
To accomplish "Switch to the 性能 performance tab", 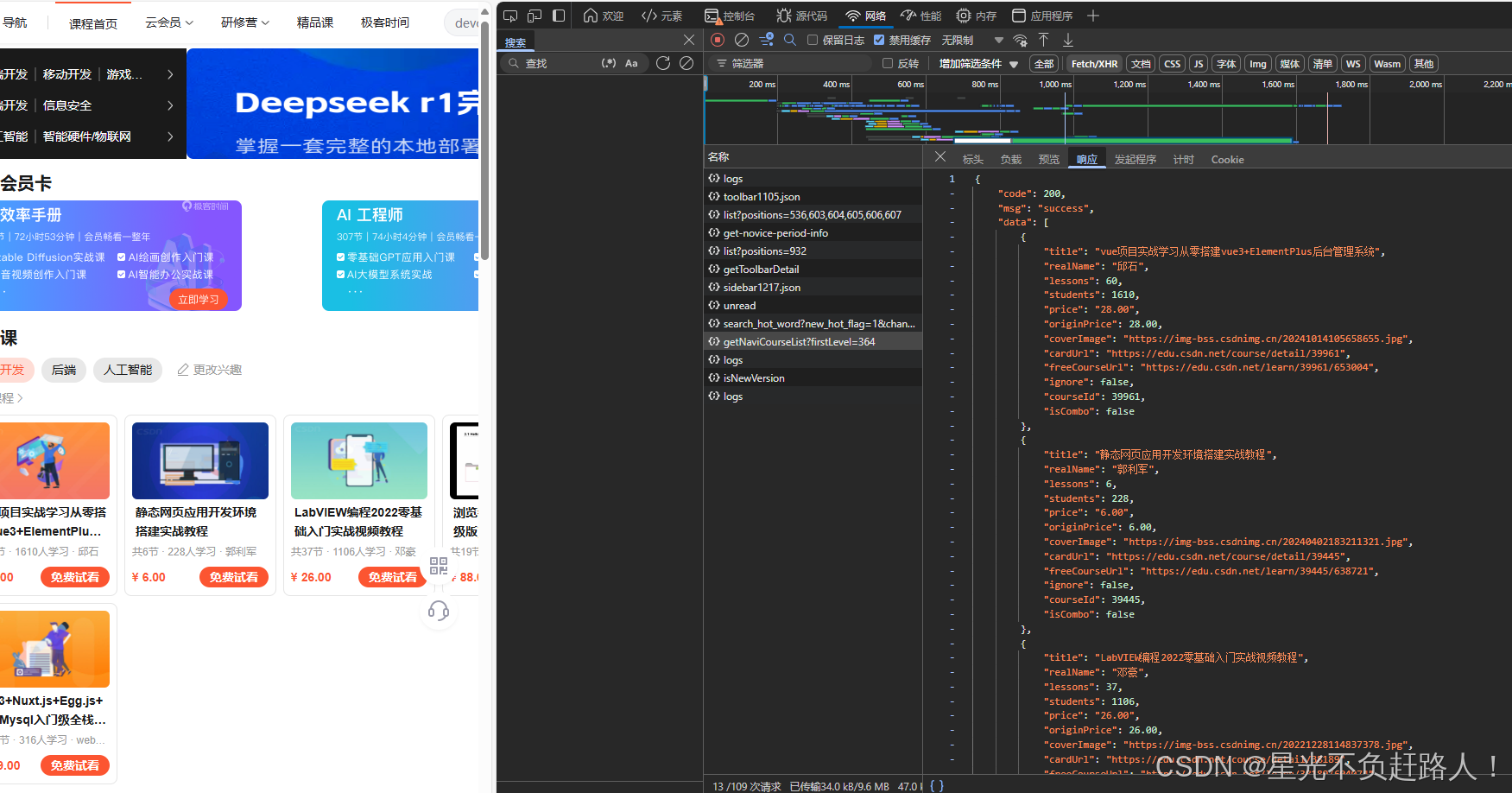I will (920, 16).
